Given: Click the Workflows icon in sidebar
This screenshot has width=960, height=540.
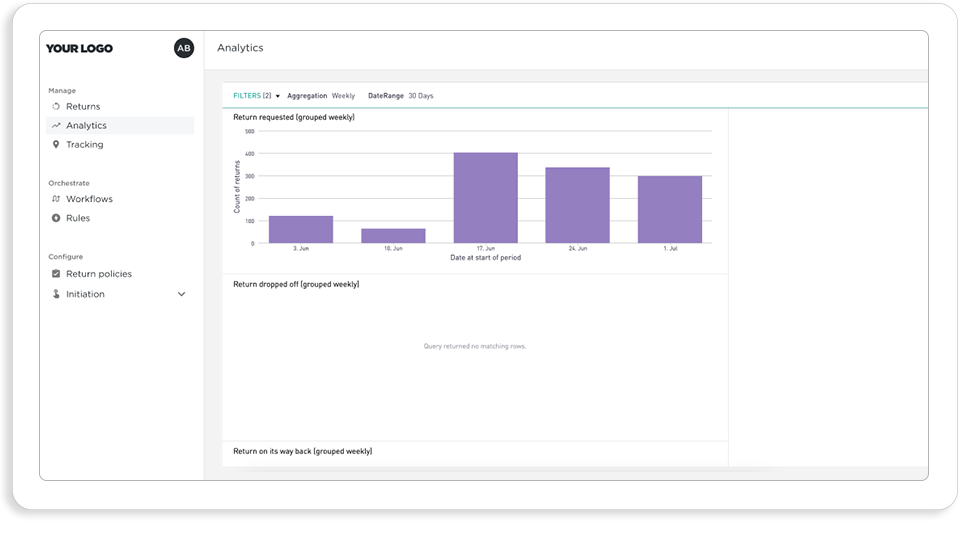Looking at the screenshot, I should pyautogui.click(x=56, y=199).
